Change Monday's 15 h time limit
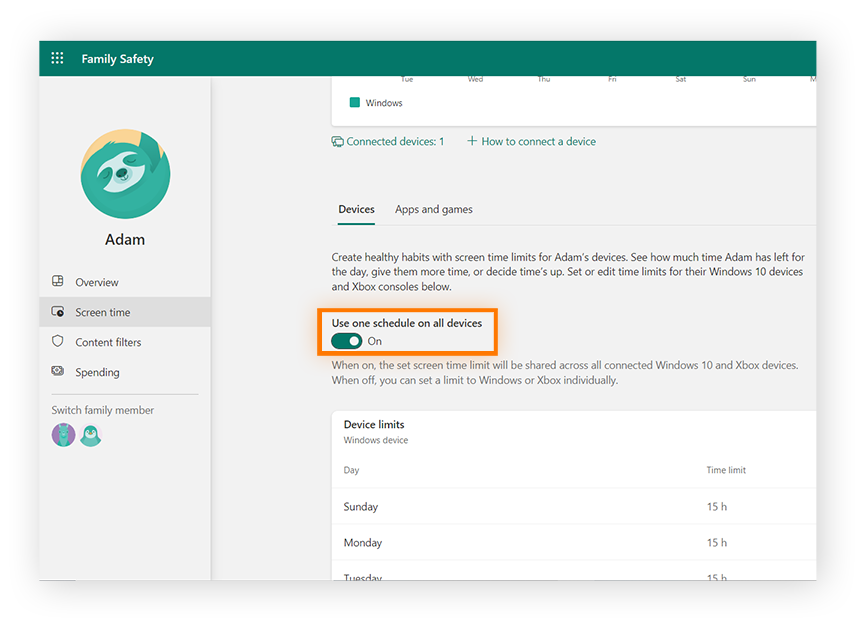 [x=716, y=542]
